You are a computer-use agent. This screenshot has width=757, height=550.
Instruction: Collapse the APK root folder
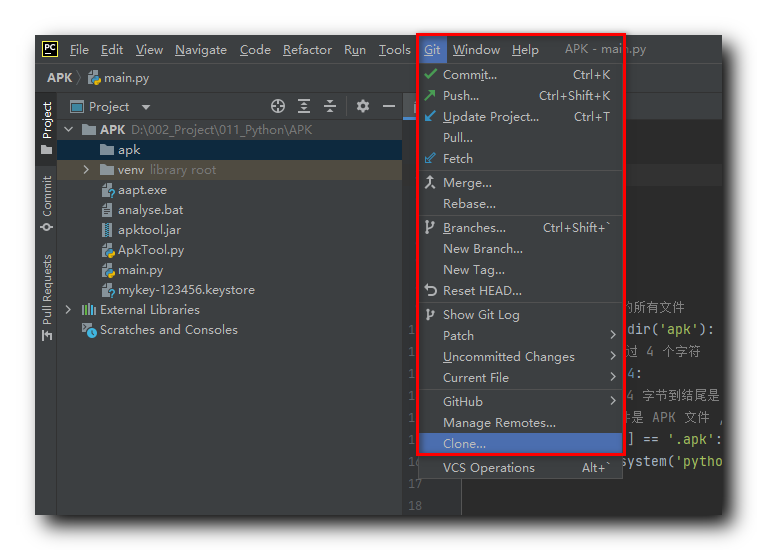pyautogui.click(x=69, y=129)
